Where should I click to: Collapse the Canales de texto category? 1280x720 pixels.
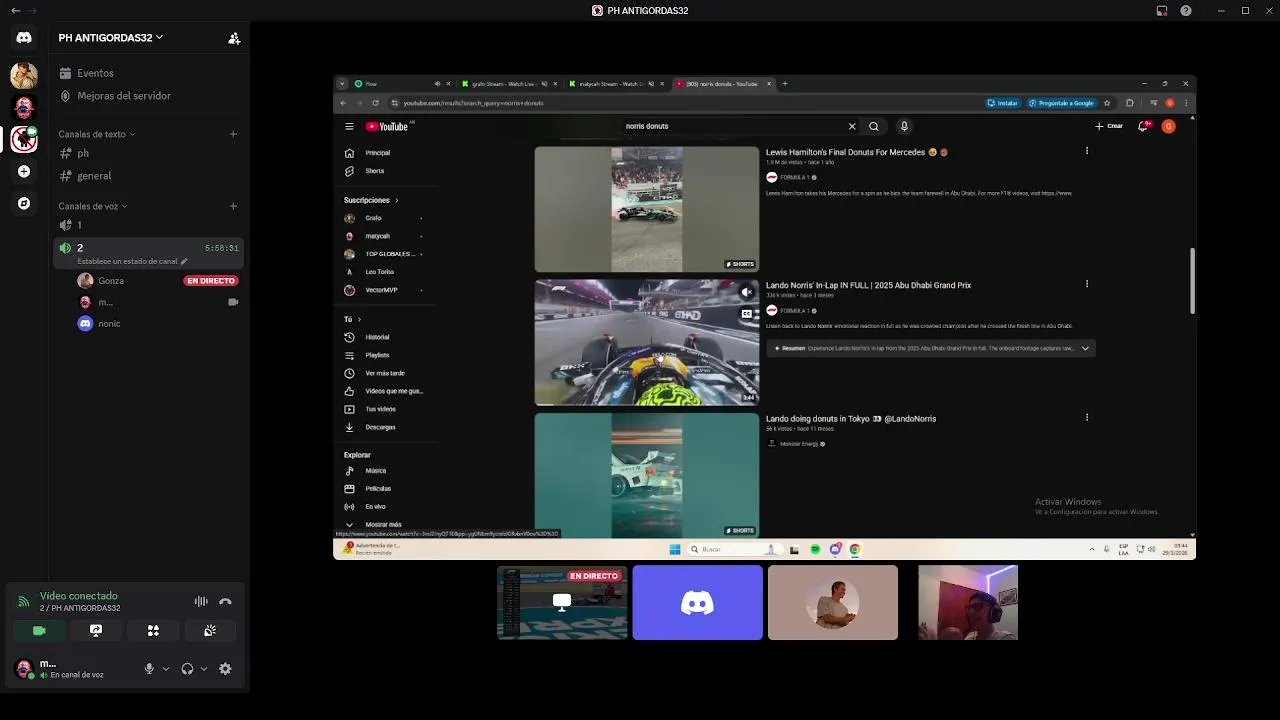[96, 134]
